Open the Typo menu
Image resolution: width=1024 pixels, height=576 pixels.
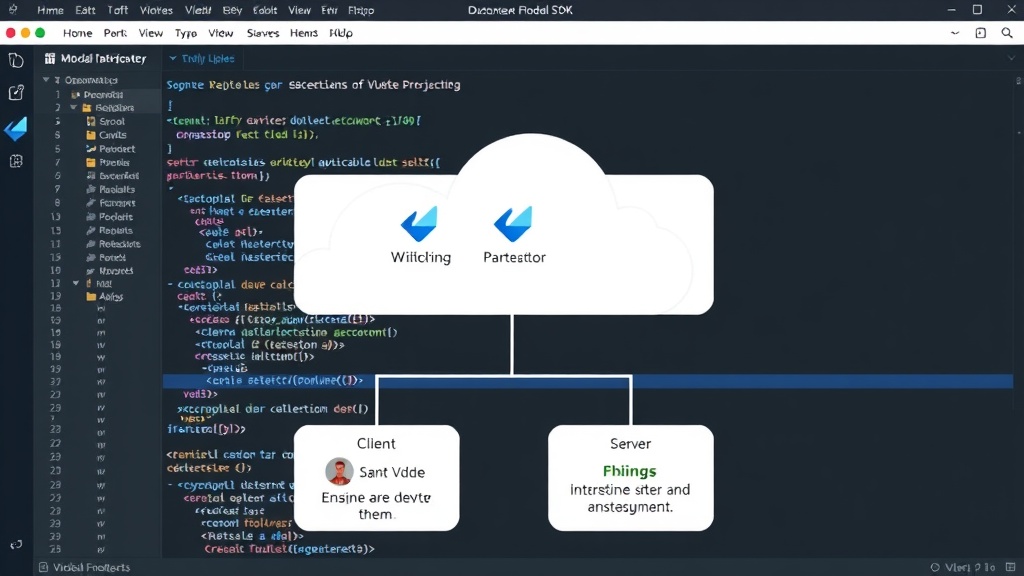pos(185,33)
